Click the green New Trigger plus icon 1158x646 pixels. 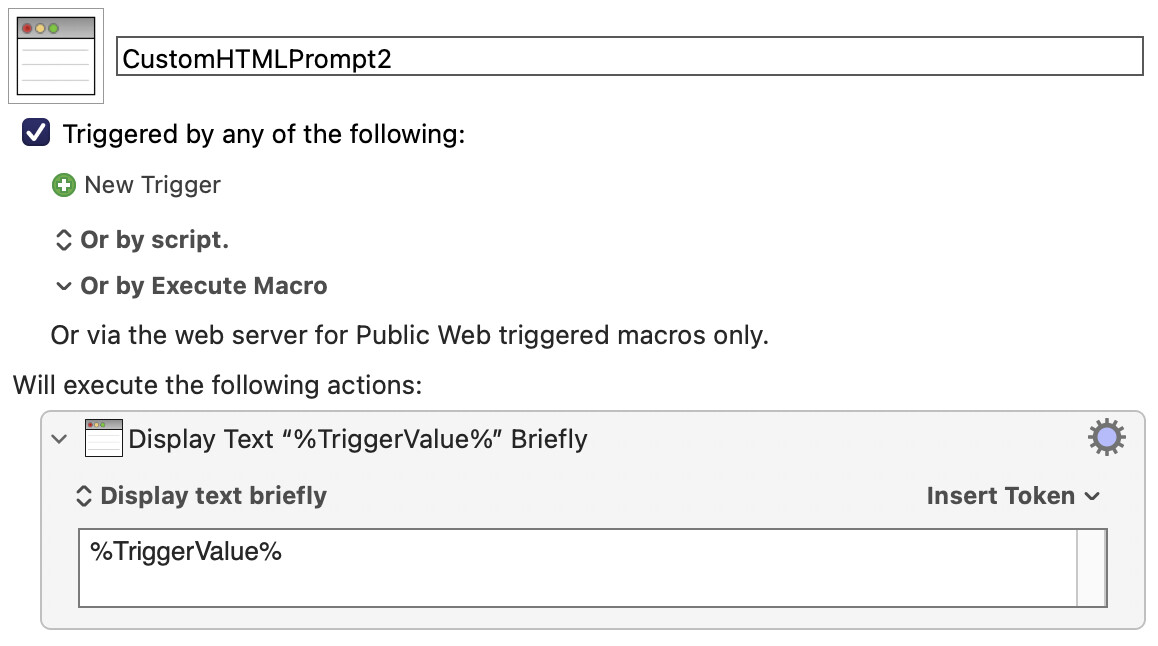tap(64, 185)
